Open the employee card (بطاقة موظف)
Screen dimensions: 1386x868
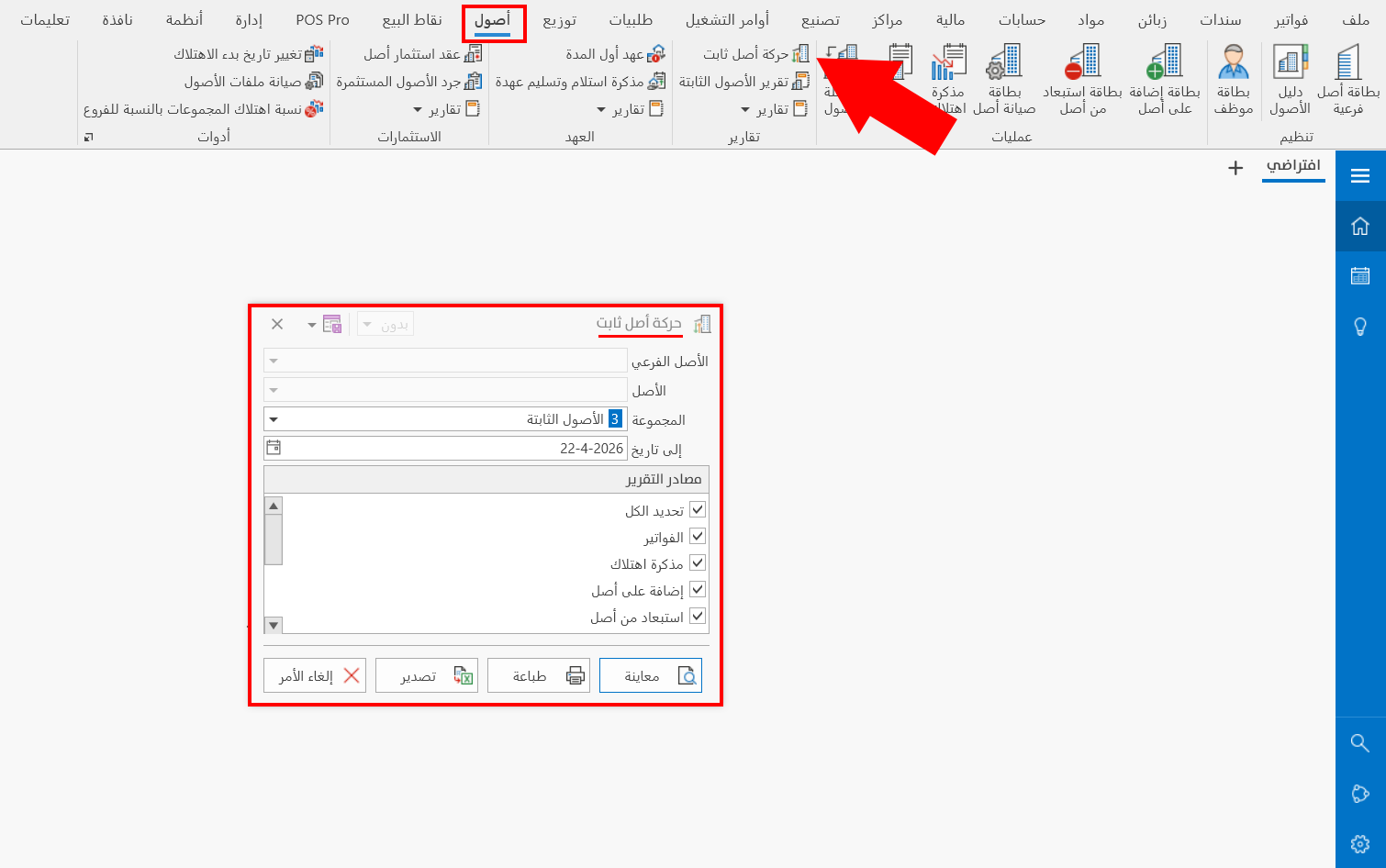point(1233,81)
